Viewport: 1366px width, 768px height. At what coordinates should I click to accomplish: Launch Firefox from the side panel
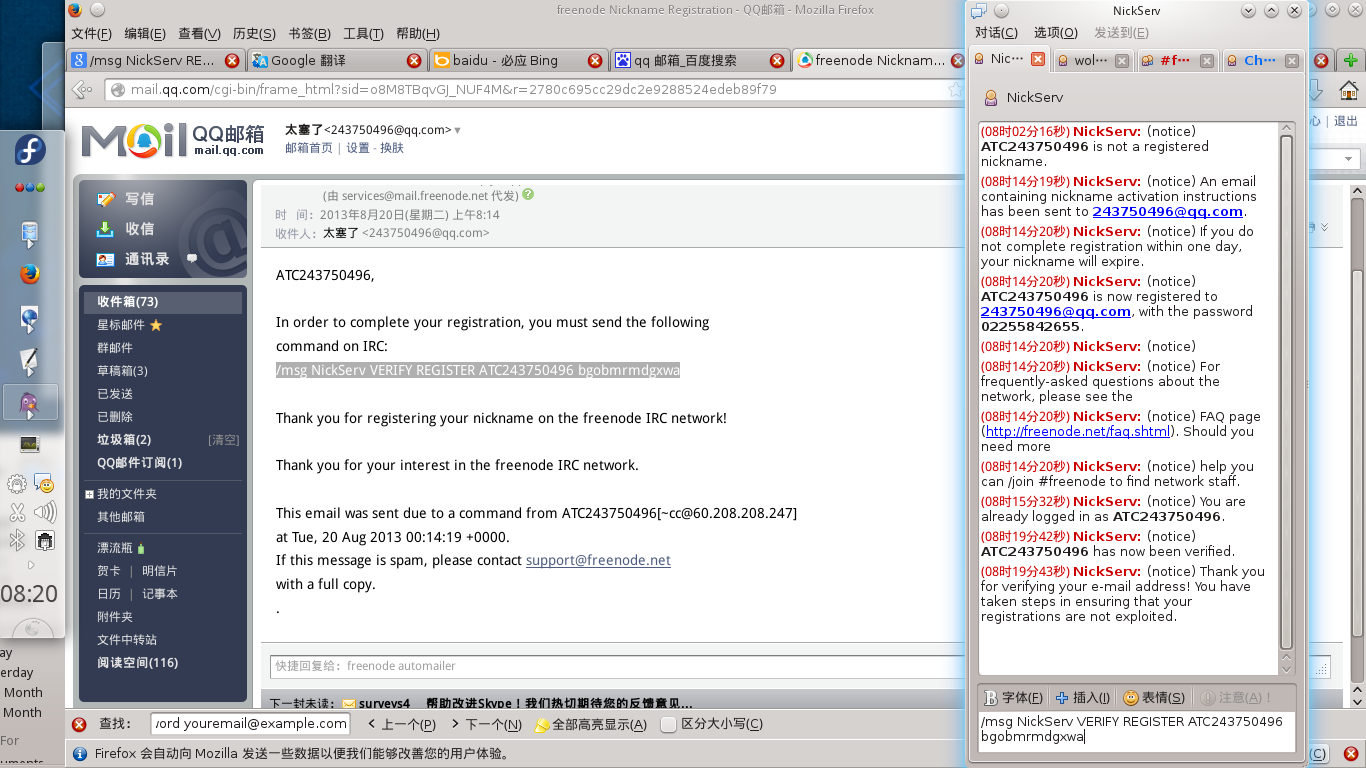coord(30,274)
